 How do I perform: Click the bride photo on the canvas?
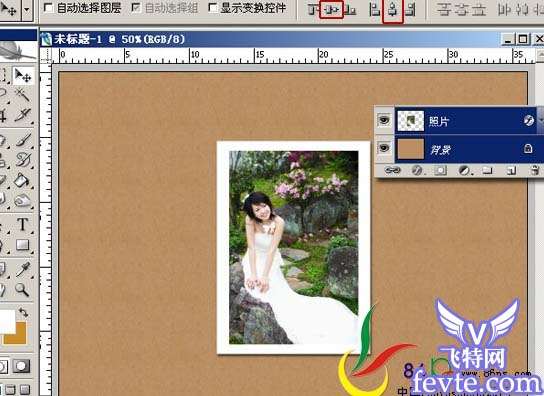coord(294,247)
